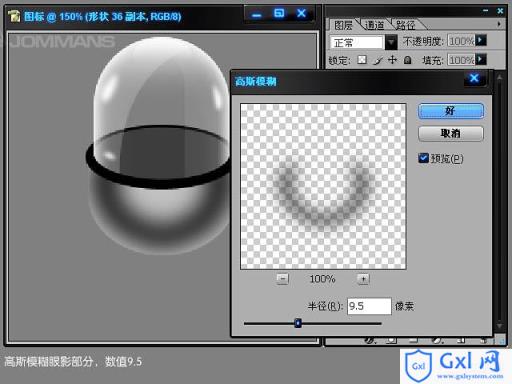Click the 高斯模糊 dialog title text
The image size is (512, 384).
(x=256, y=81)
